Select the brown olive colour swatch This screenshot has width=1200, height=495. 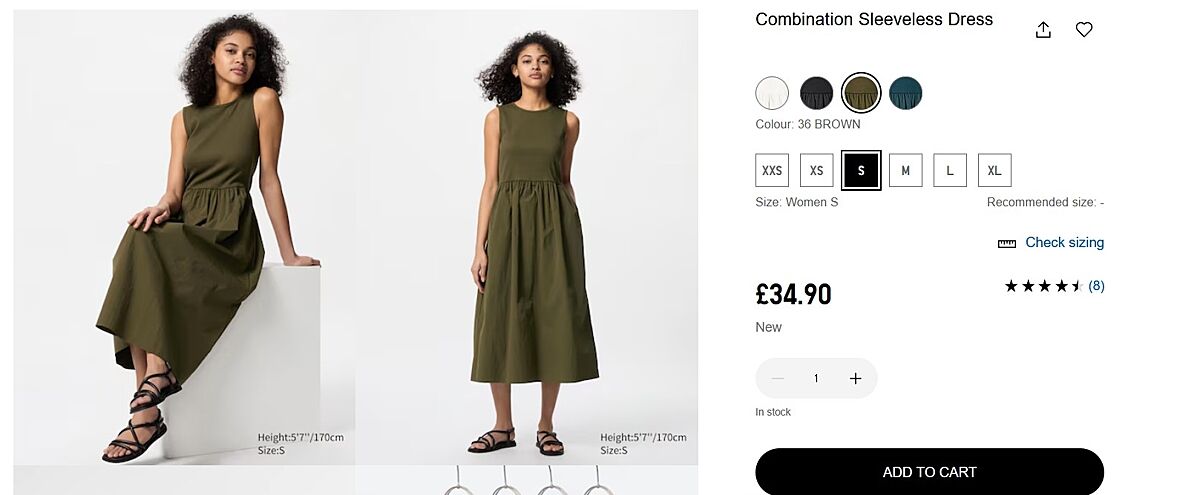861,93
